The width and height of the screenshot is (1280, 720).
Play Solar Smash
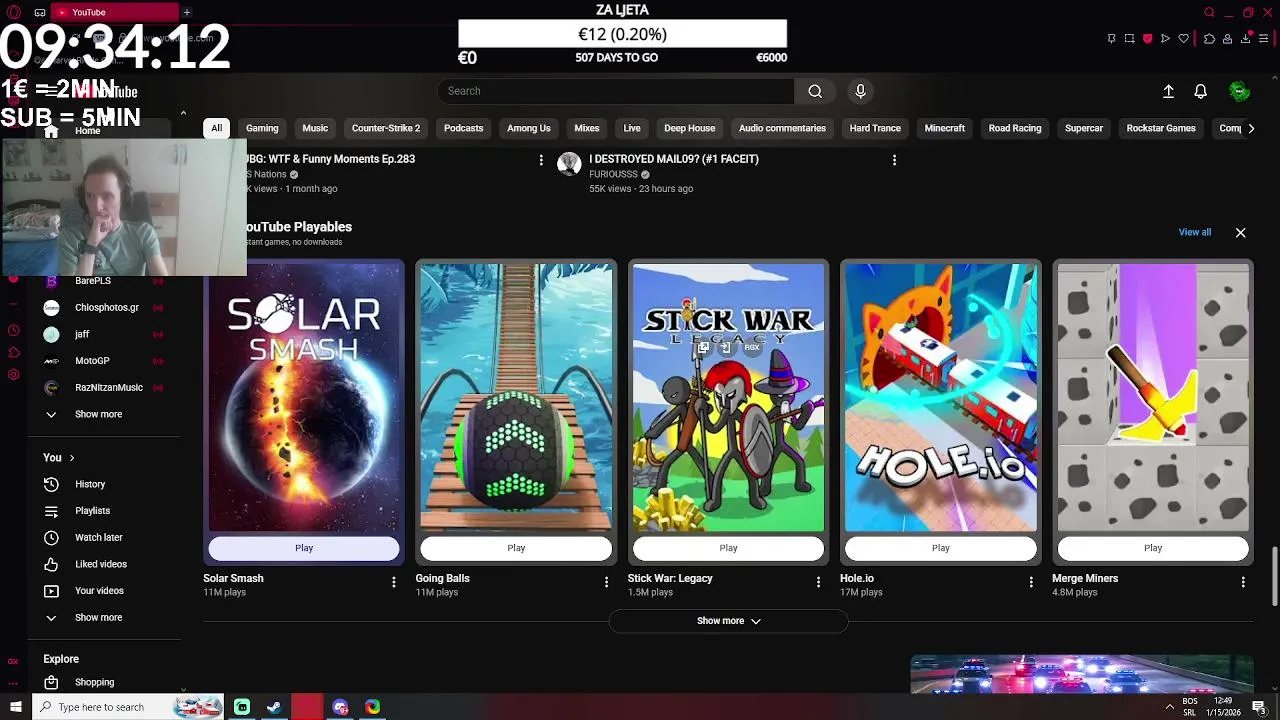click(304, 548)
